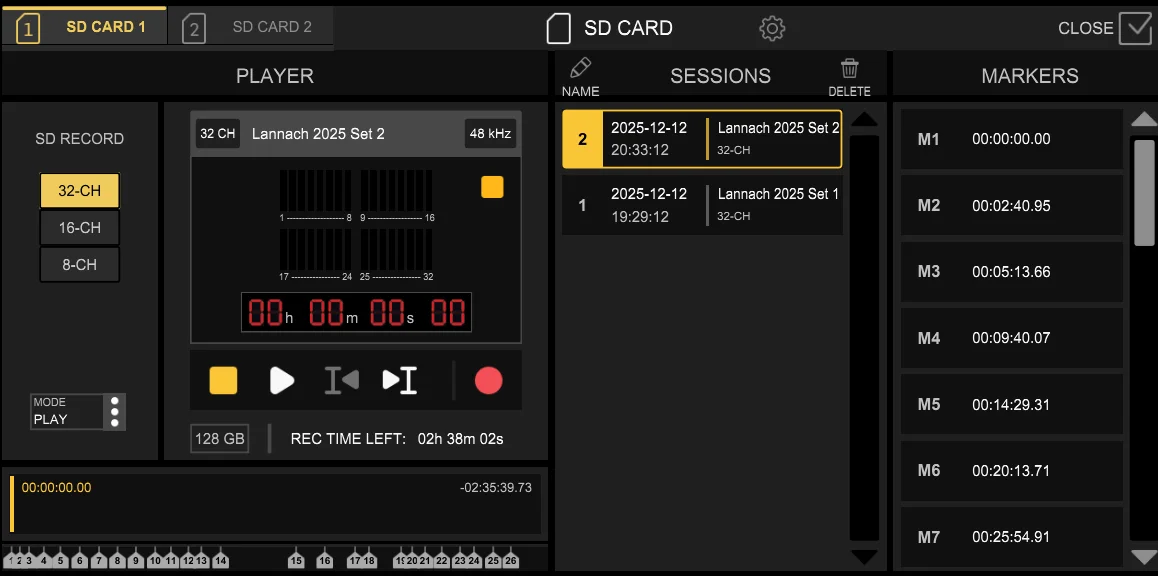Close the SD card screen
This screenshot has width=1158, height=576.
(1104, 28)
